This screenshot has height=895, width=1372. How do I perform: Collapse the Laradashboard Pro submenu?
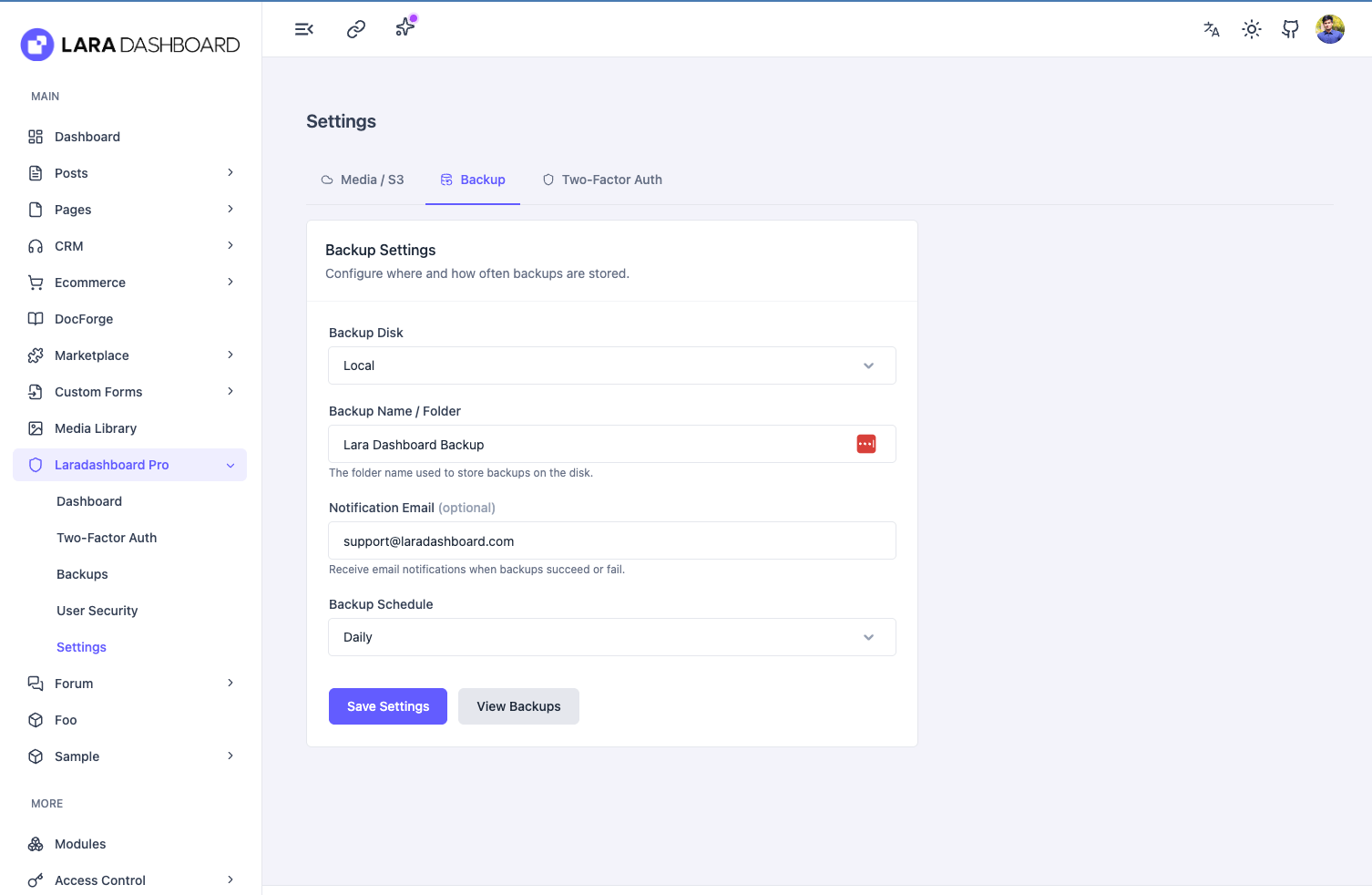[x=230, y=465]
